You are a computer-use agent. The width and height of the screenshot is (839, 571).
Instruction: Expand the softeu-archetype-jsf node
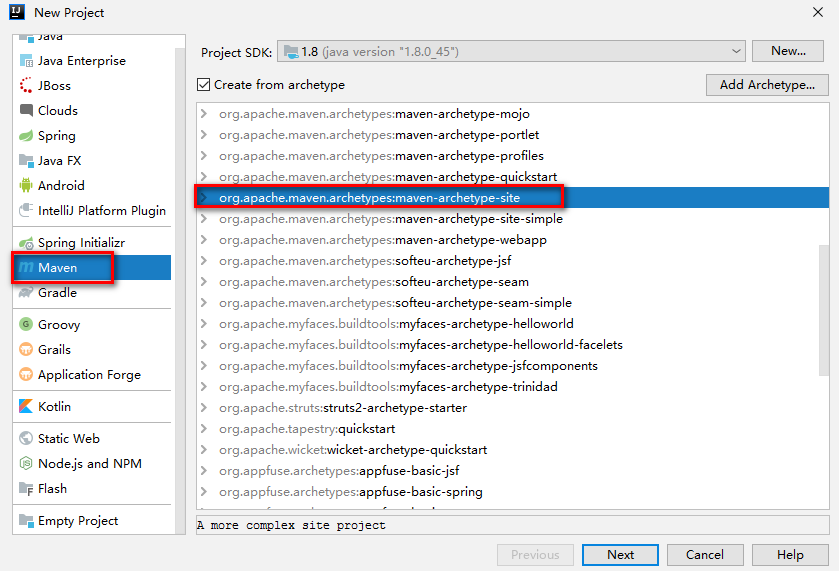pyautogui.click(x=204, y=261)
